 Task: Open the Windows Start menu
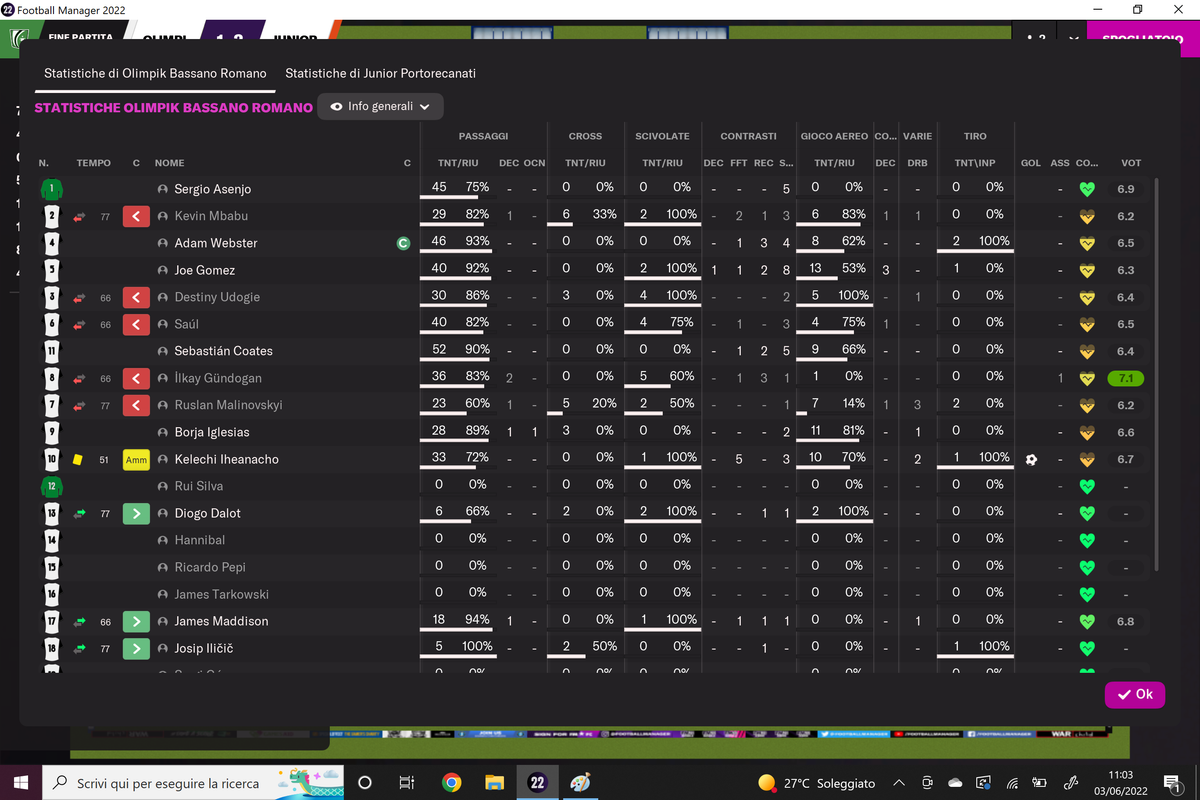tap(22, 782)
